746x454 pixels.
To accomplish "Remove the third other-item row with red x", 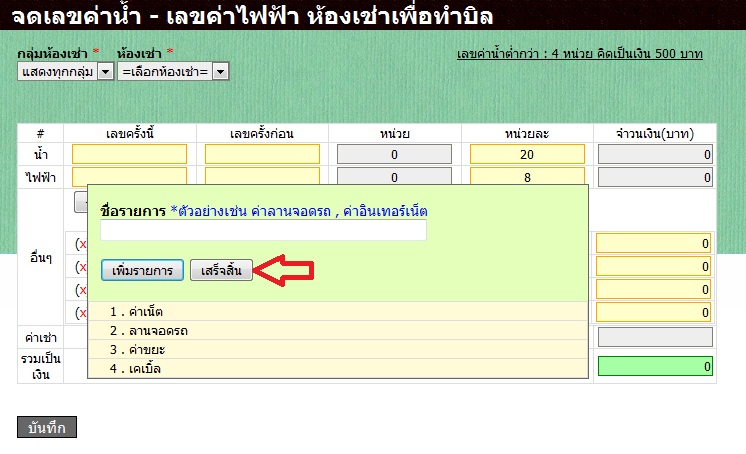I will click(x=81, y=290).
